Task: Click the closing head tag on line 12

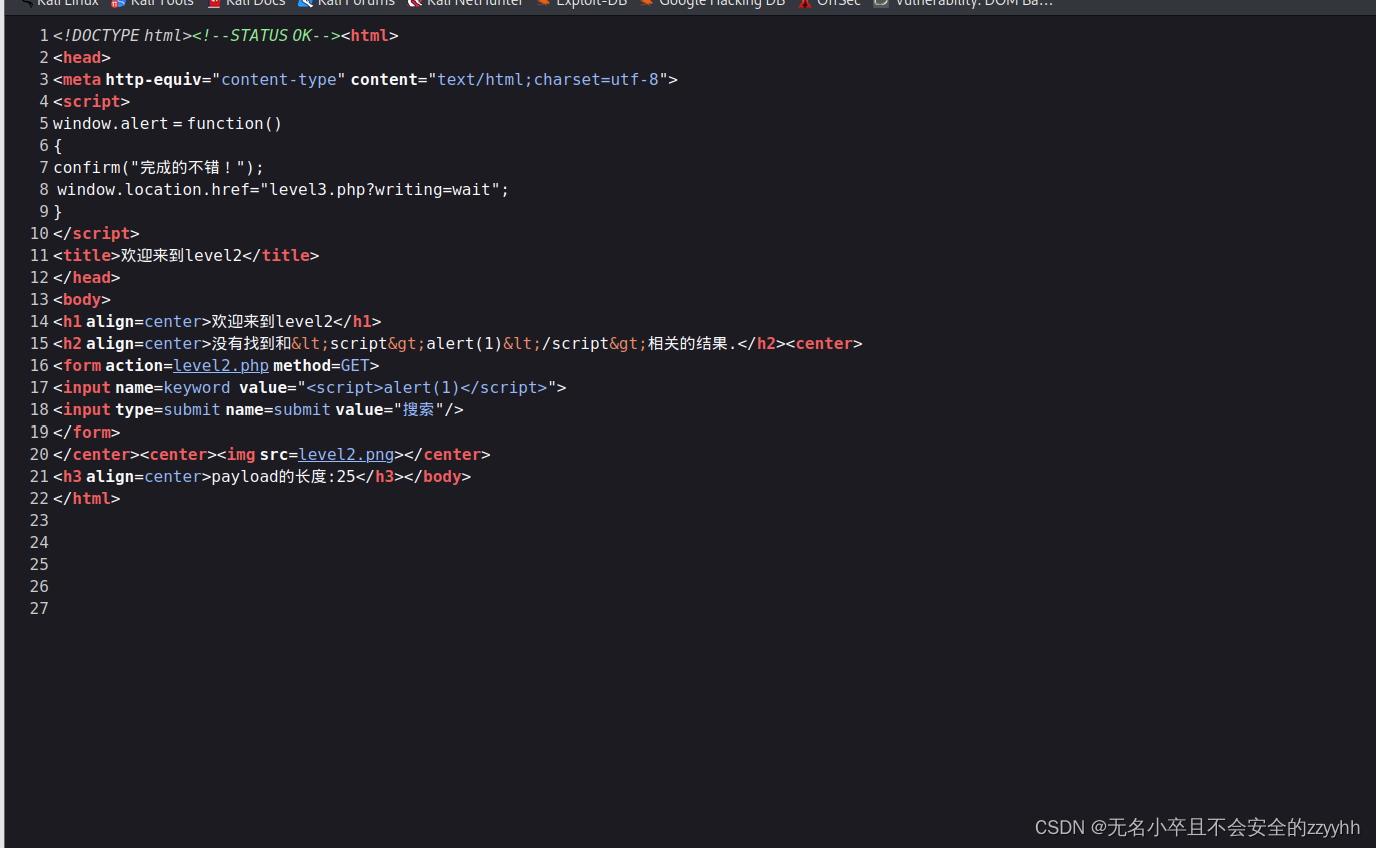Action: pyautogui.click(x=87, y=278)
